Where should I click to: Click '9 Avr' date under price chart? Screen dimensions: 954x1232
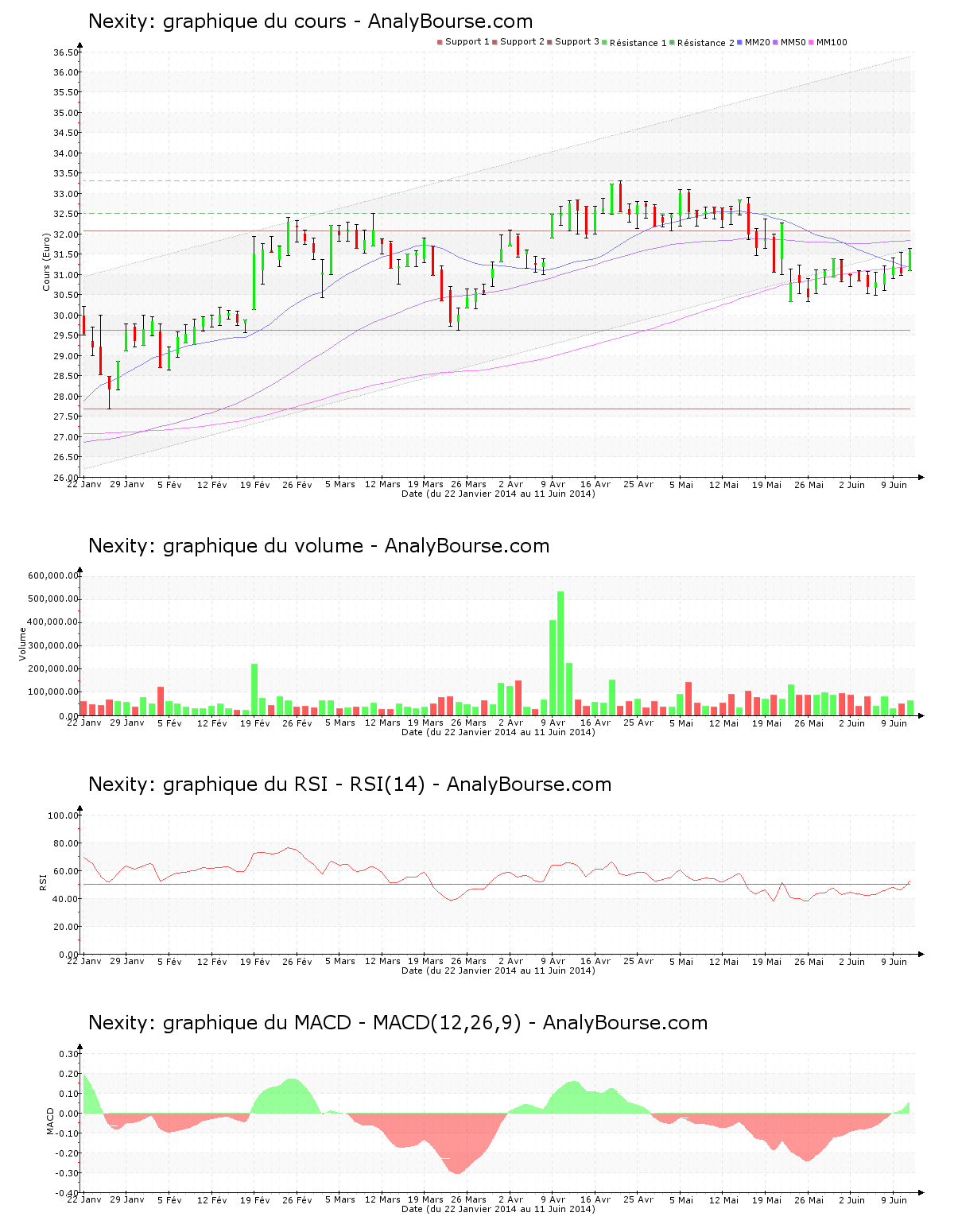click(553, 484)
